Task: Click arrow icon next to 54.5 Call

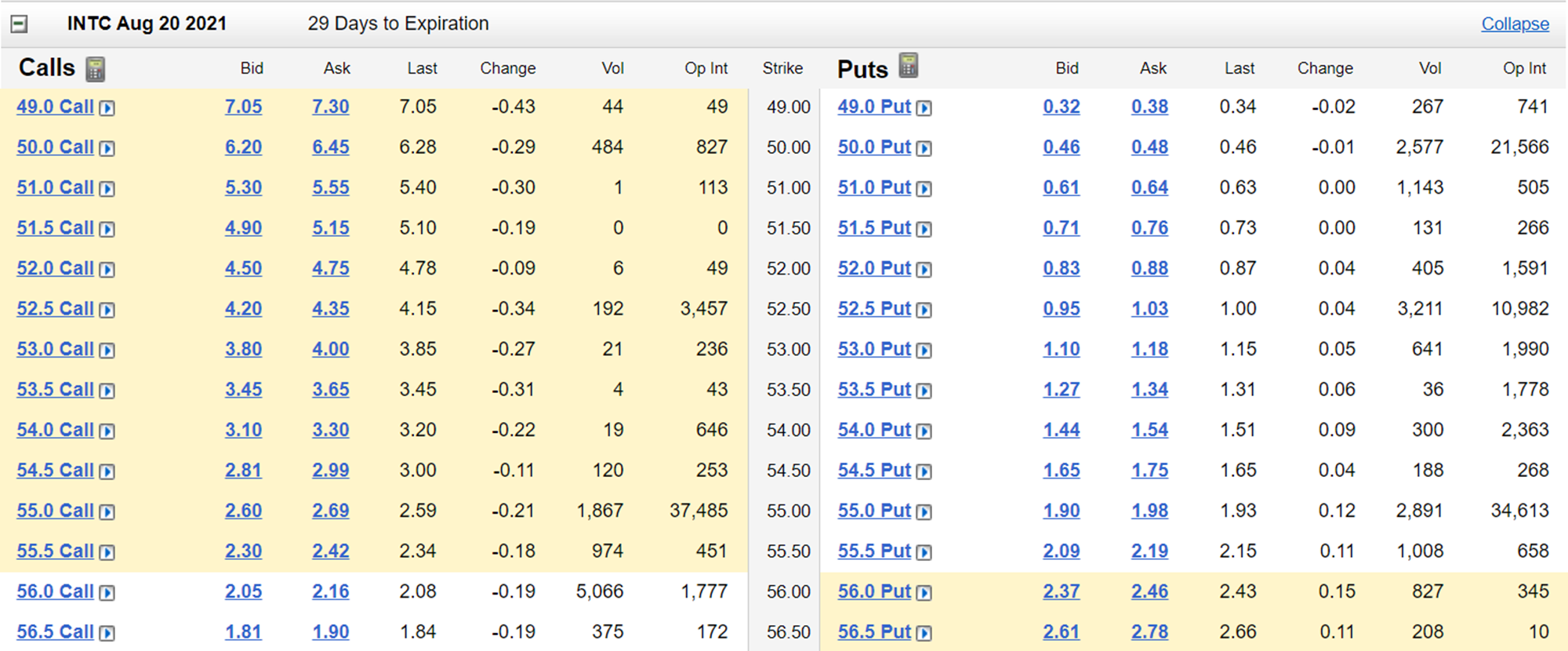Action: click(107, 471)
